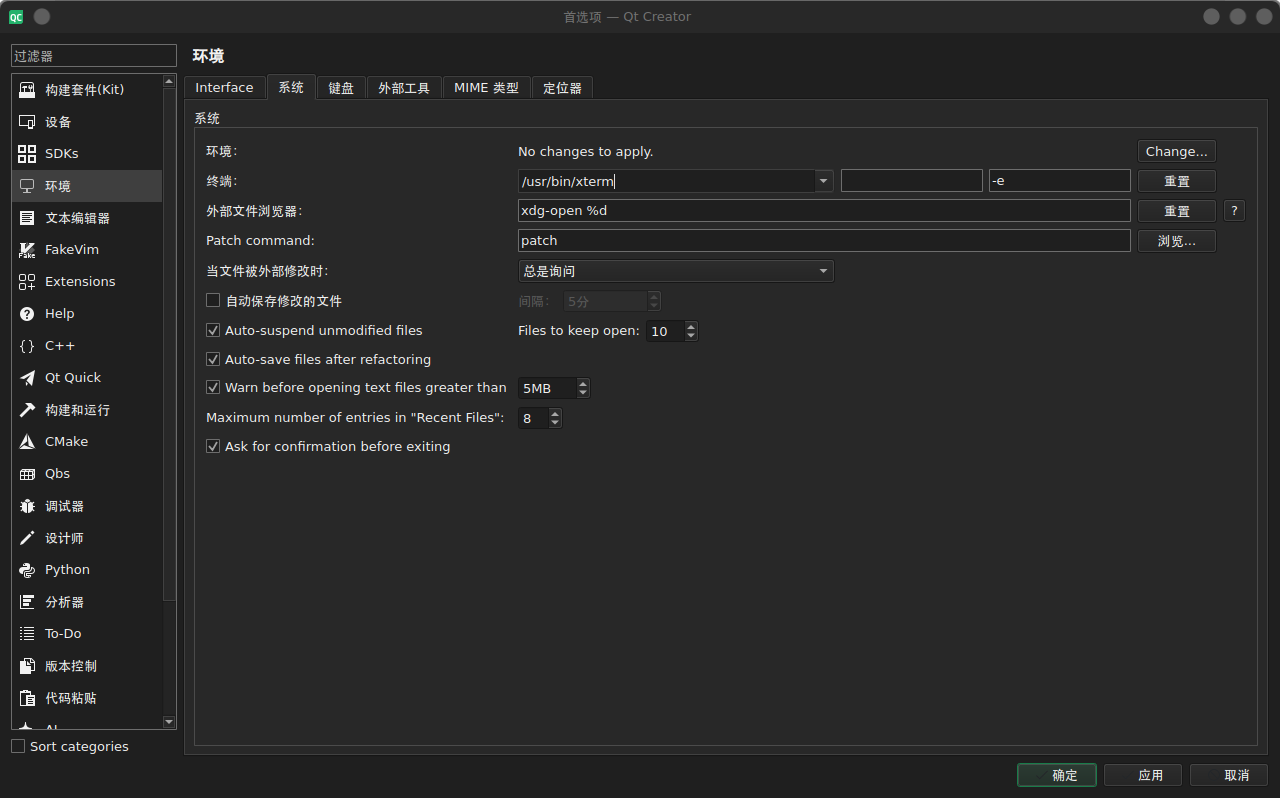1280x798 pixels.
Task: Increase the 5MB file size limit
Action: [x=584, y=383]
